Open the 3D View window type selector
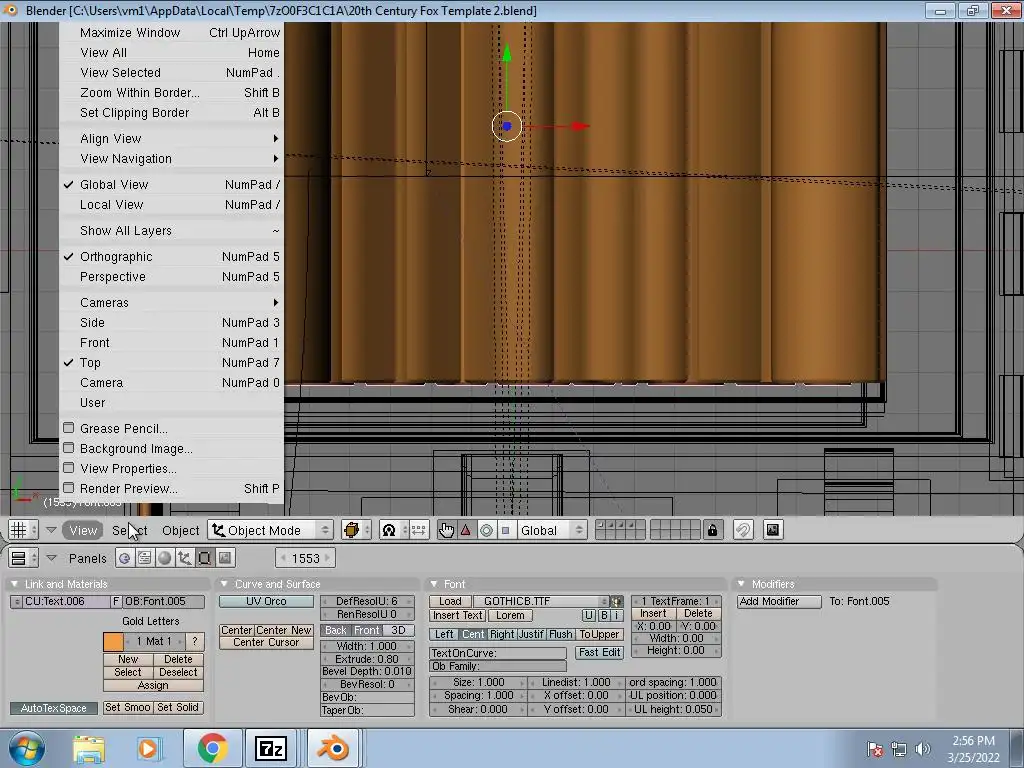The image size is (1024, 768). point(24,530)
